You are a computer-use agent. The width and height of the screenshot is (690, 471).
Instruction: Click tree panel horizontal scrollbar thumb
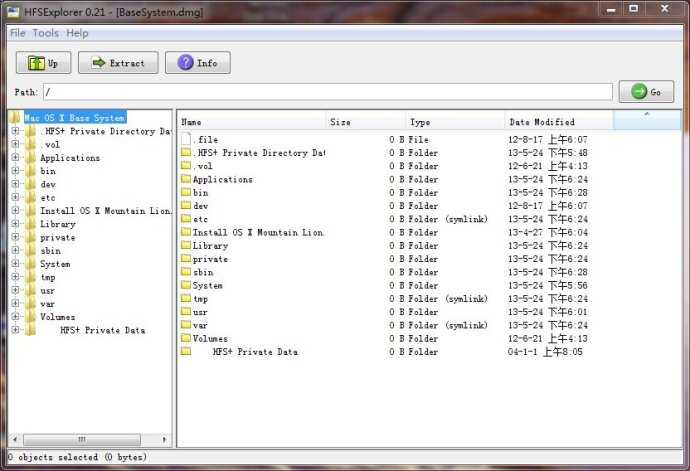[82, 439]
